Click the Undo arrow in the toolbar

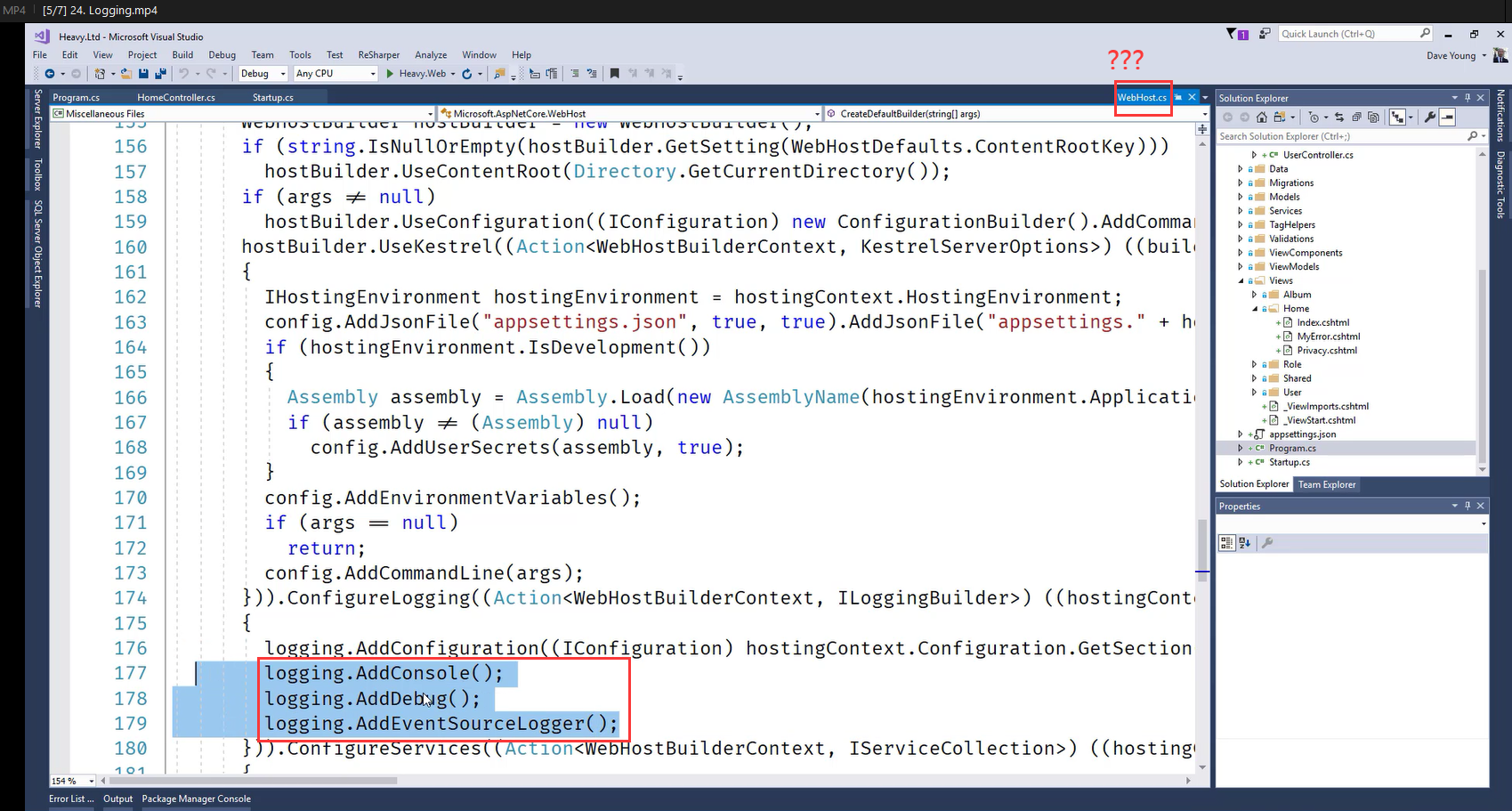pos(183,74)
